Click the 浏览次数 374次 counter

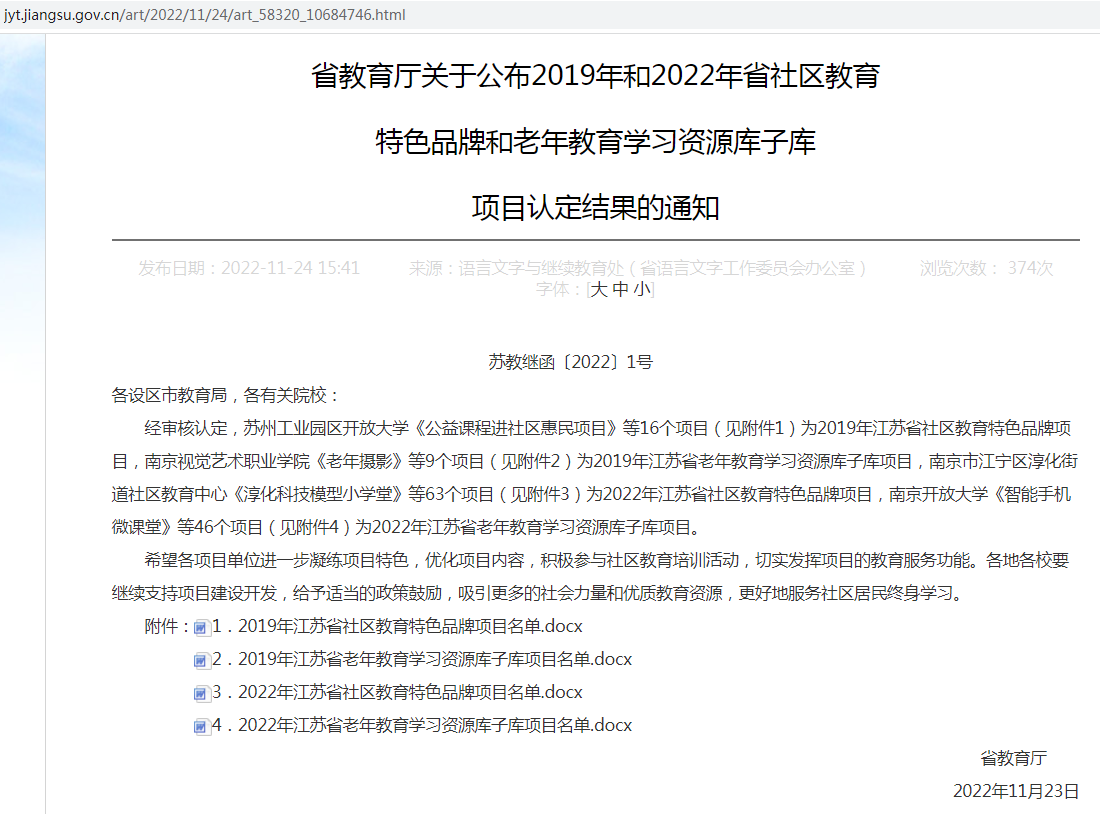click(986, 268)
